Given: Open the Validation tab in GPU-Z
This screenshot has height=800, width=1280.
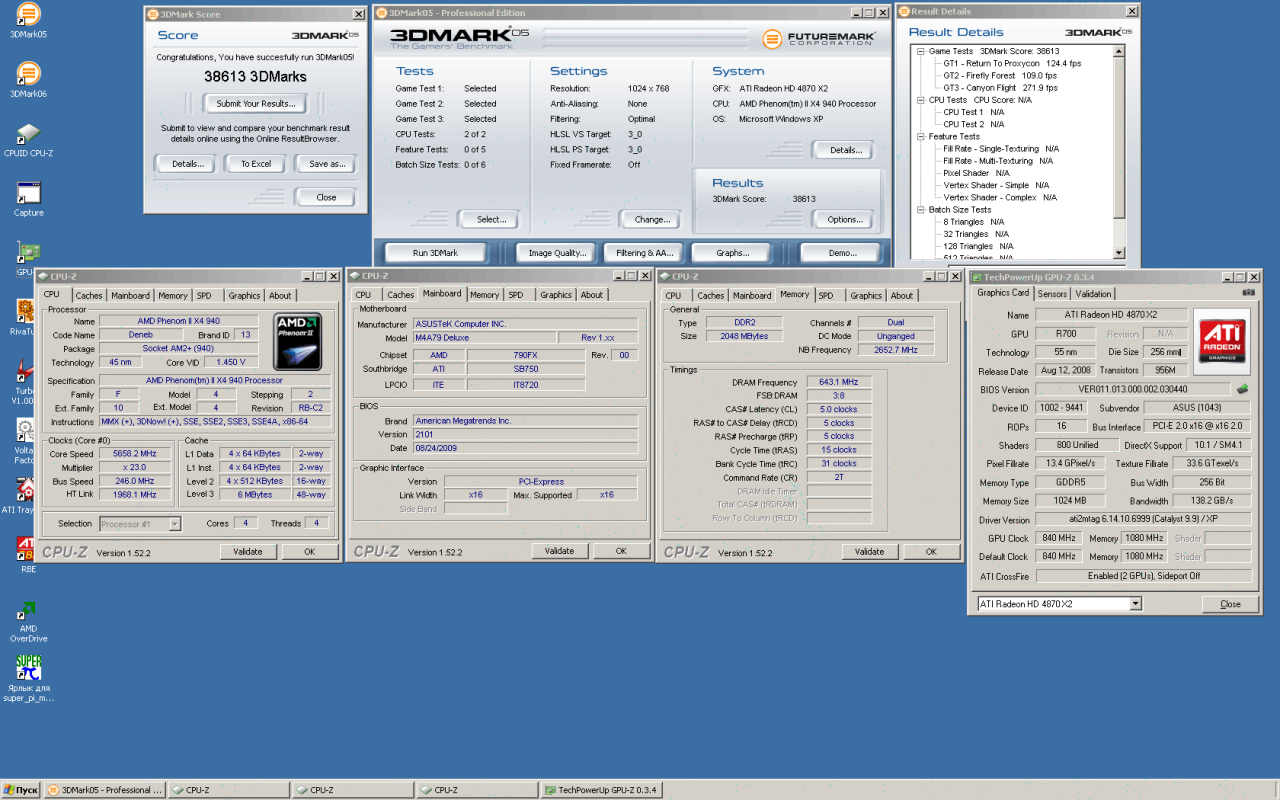Looking at the screenshot, I should tap(1093, 294).
